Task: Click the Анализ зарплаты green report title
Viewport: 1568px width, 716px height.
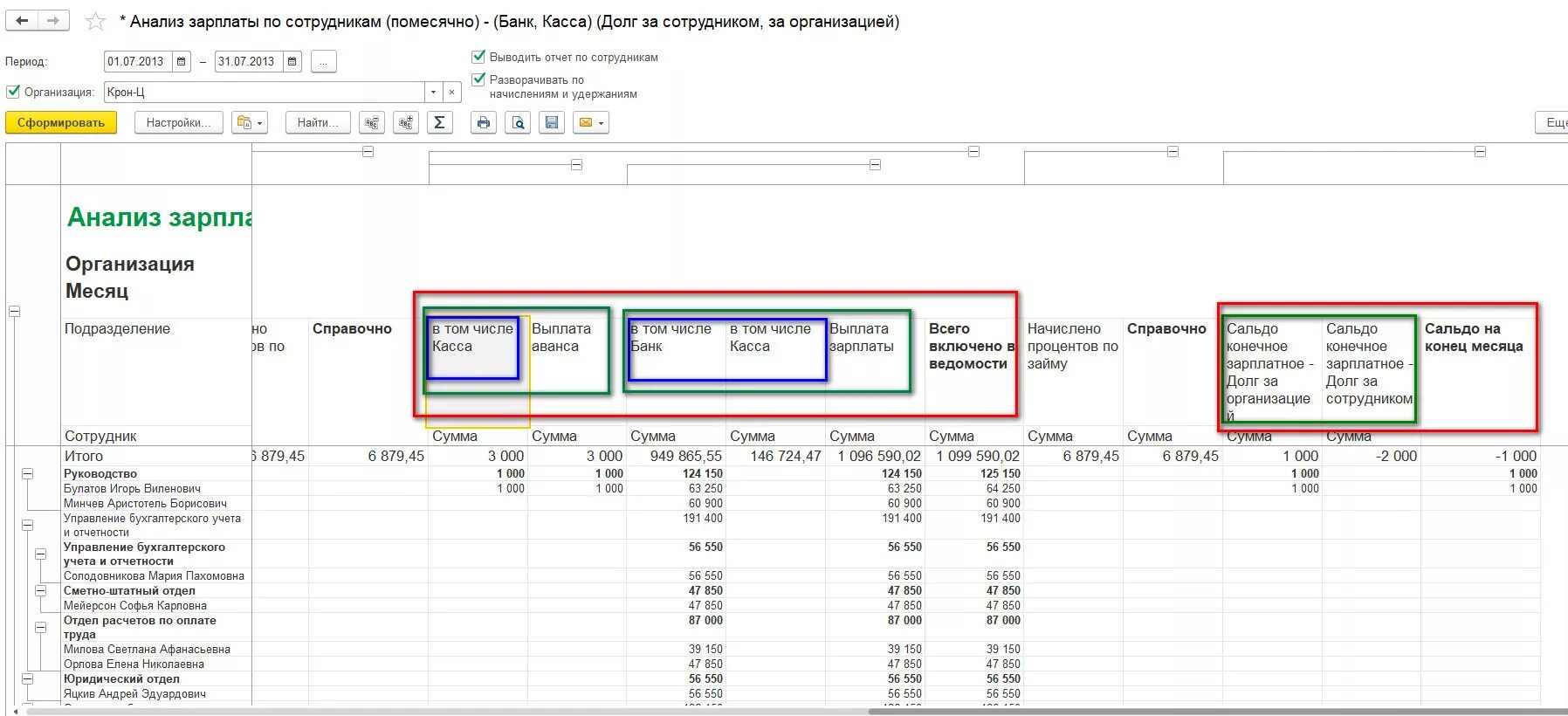Action: (x=159, y=217)
